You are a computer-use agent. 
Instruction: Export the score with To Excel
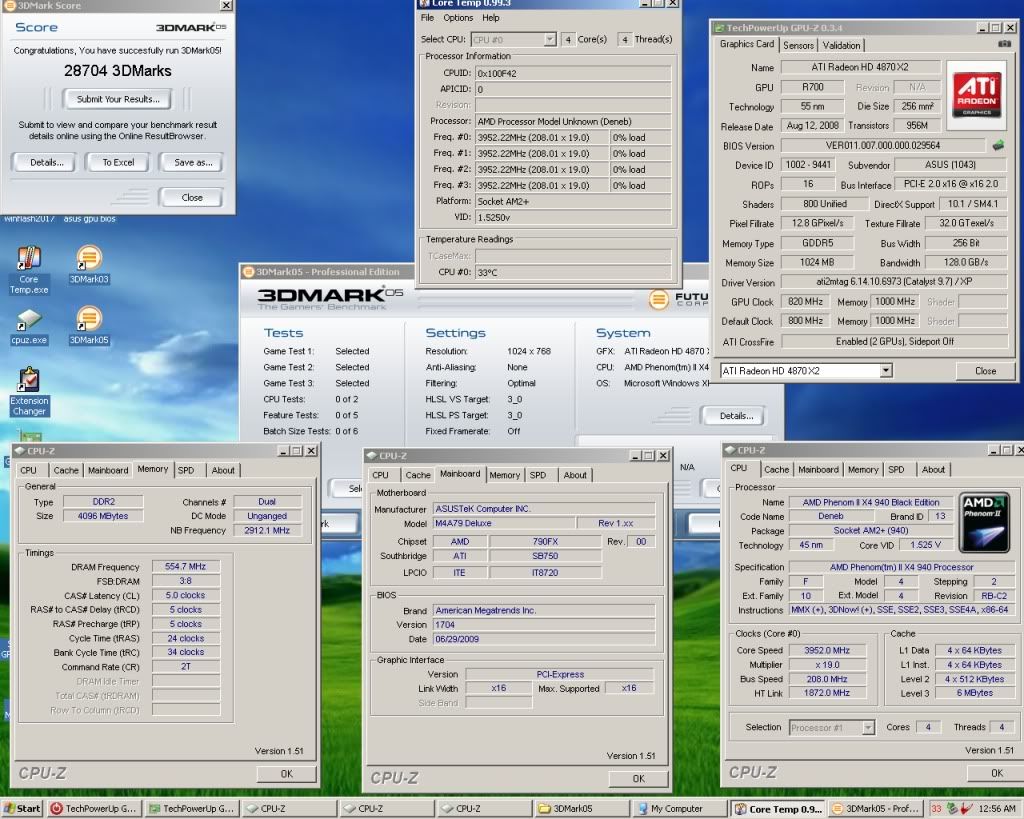[x=118, y=163]
